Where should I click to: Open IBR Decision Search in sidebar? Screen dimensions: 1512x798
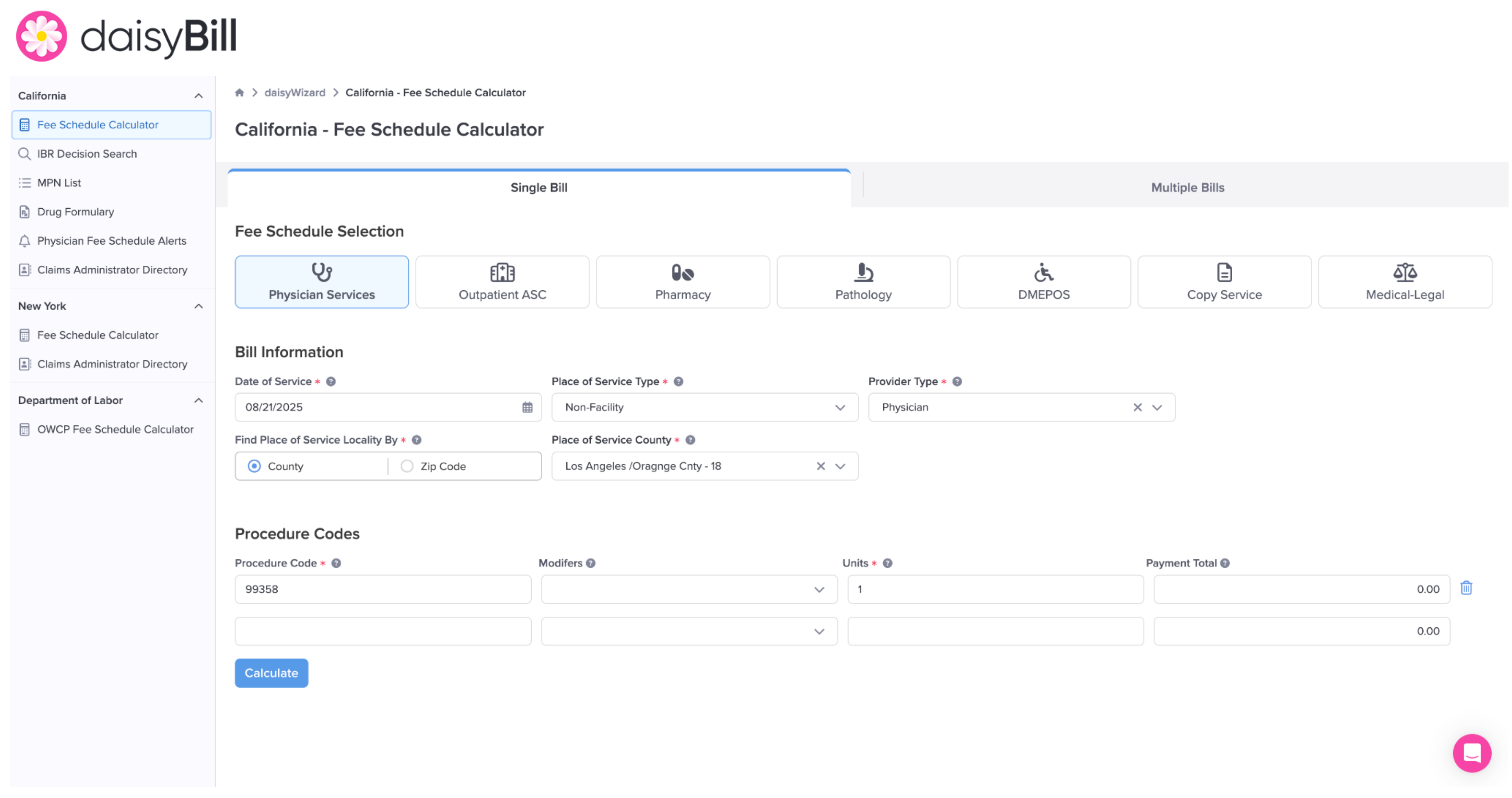(87, 154)
